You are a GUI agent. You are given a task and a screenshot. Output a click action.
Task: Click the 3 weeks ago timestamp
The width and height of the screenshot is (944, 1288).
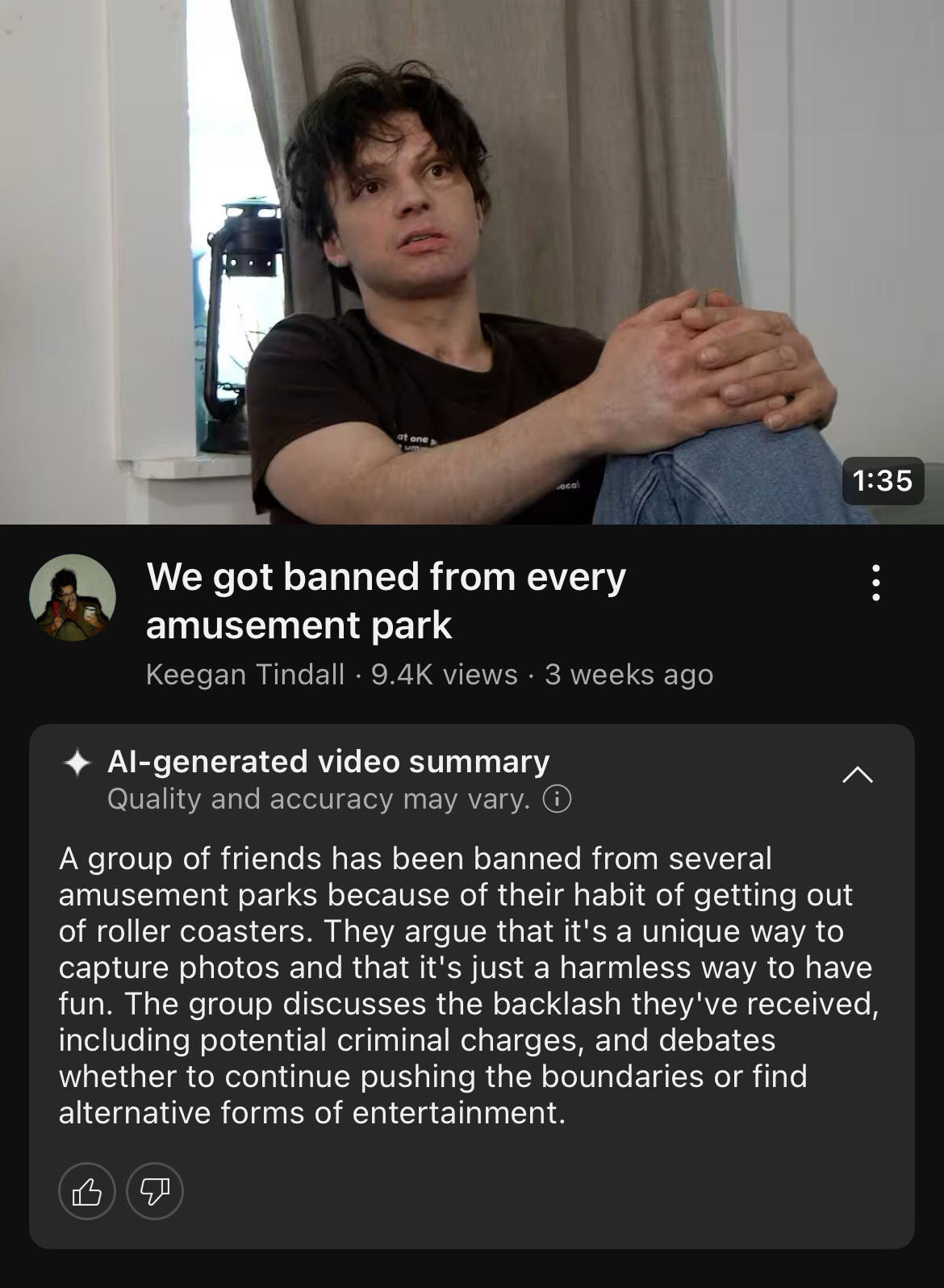629,674
